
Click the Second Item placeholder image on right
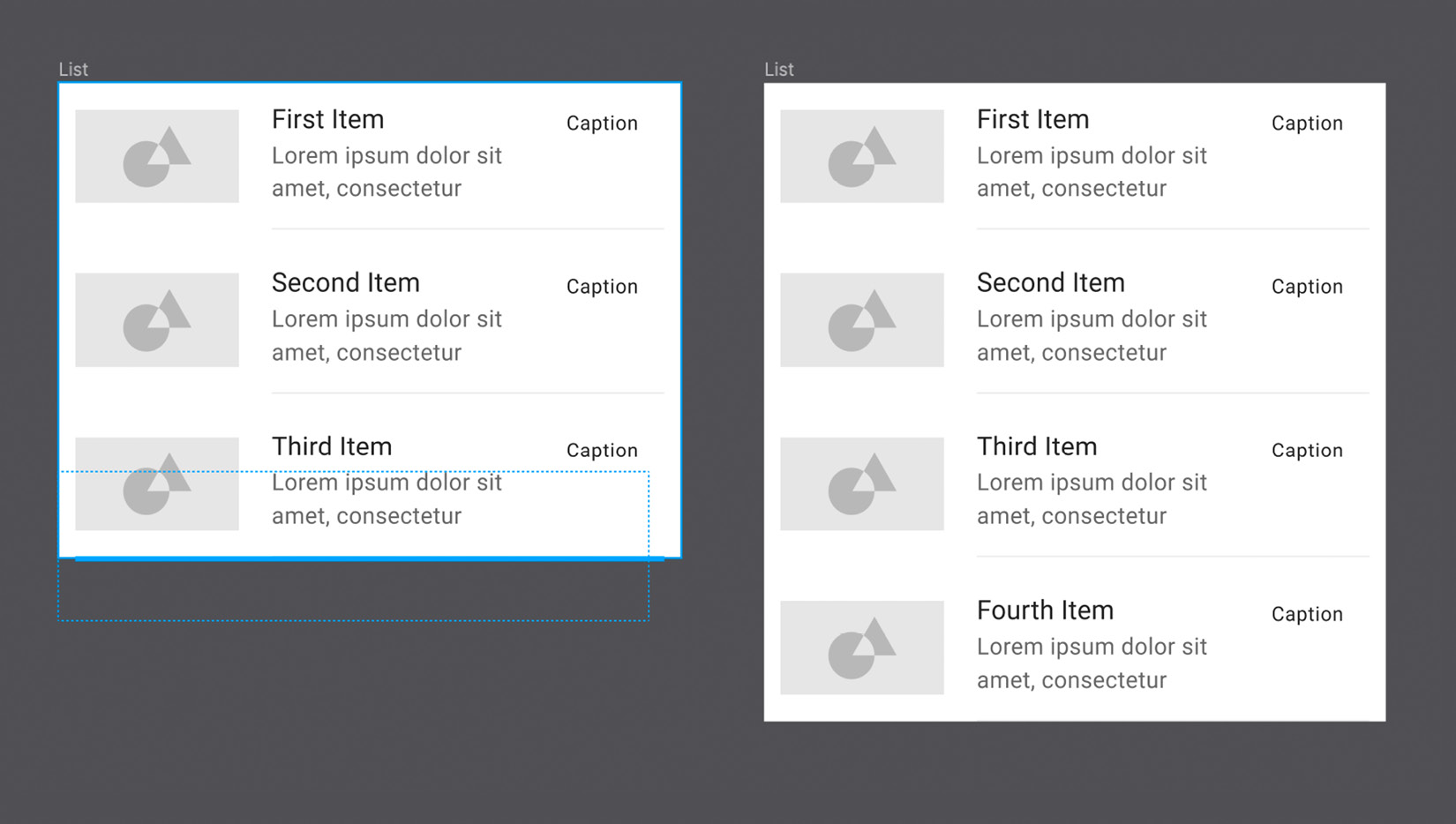click(861, 319)
